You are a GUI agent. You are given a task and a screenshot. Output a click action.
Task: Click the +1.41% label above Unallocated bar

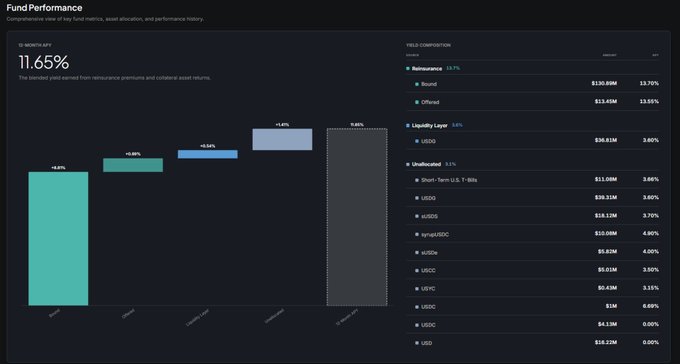click(x=282, y=125)
